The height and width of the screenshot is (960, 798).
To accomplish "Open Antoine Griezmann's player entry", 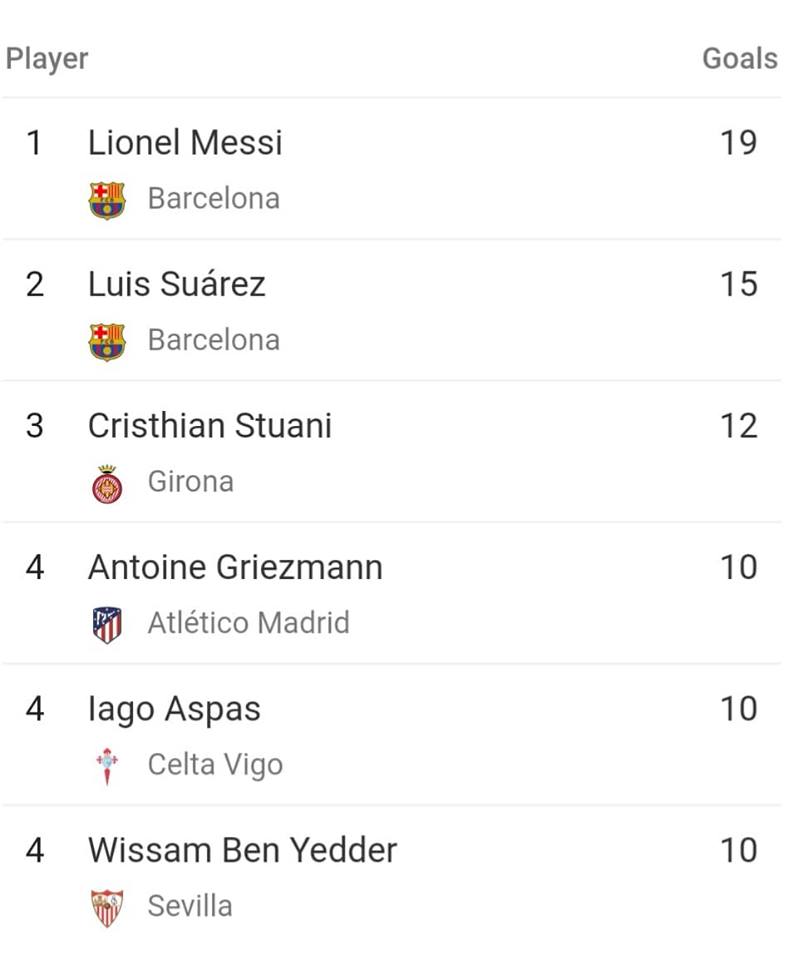I will pos(236,567).
